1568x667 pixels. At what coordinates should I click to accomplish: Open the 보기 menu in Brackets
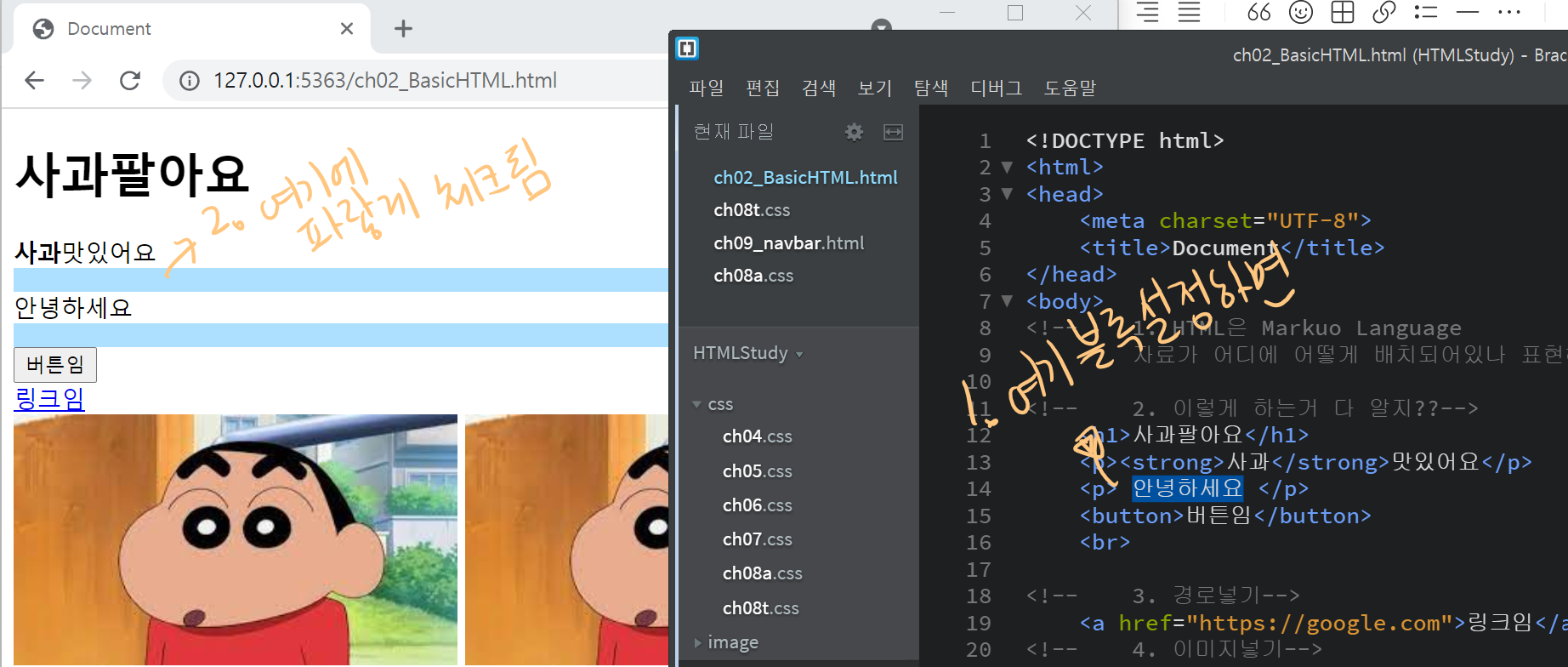point(875,88)
